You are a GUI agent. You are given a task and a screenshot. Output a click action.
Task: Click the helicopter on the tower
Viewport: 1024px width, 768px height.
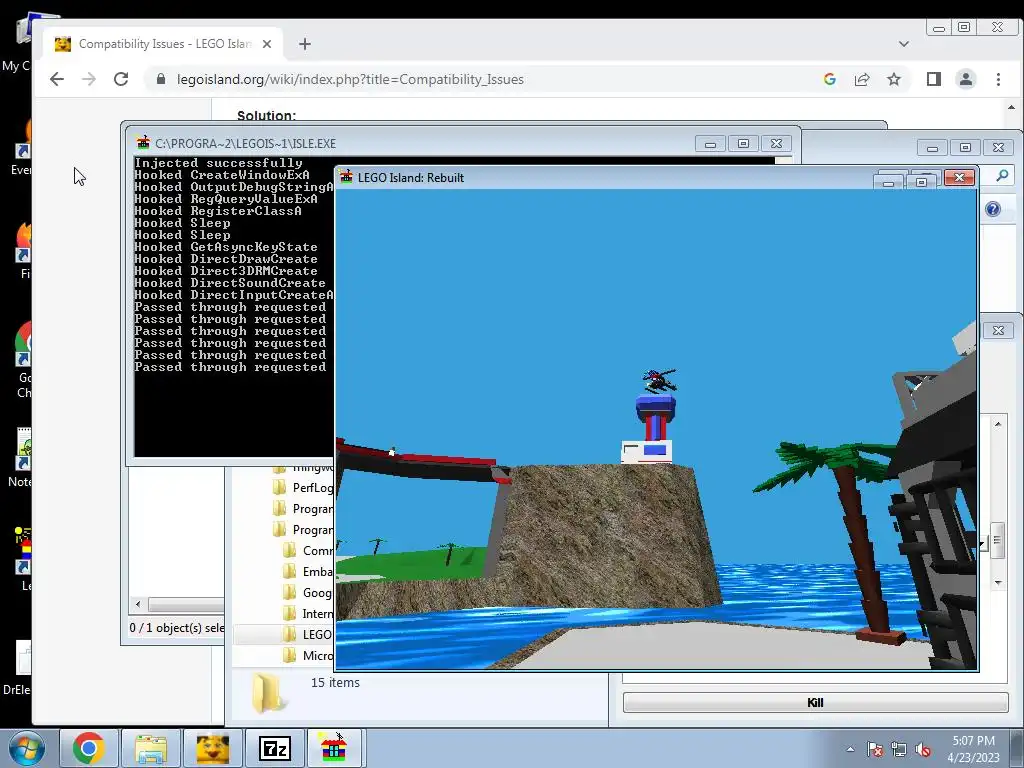coord(660,380)
